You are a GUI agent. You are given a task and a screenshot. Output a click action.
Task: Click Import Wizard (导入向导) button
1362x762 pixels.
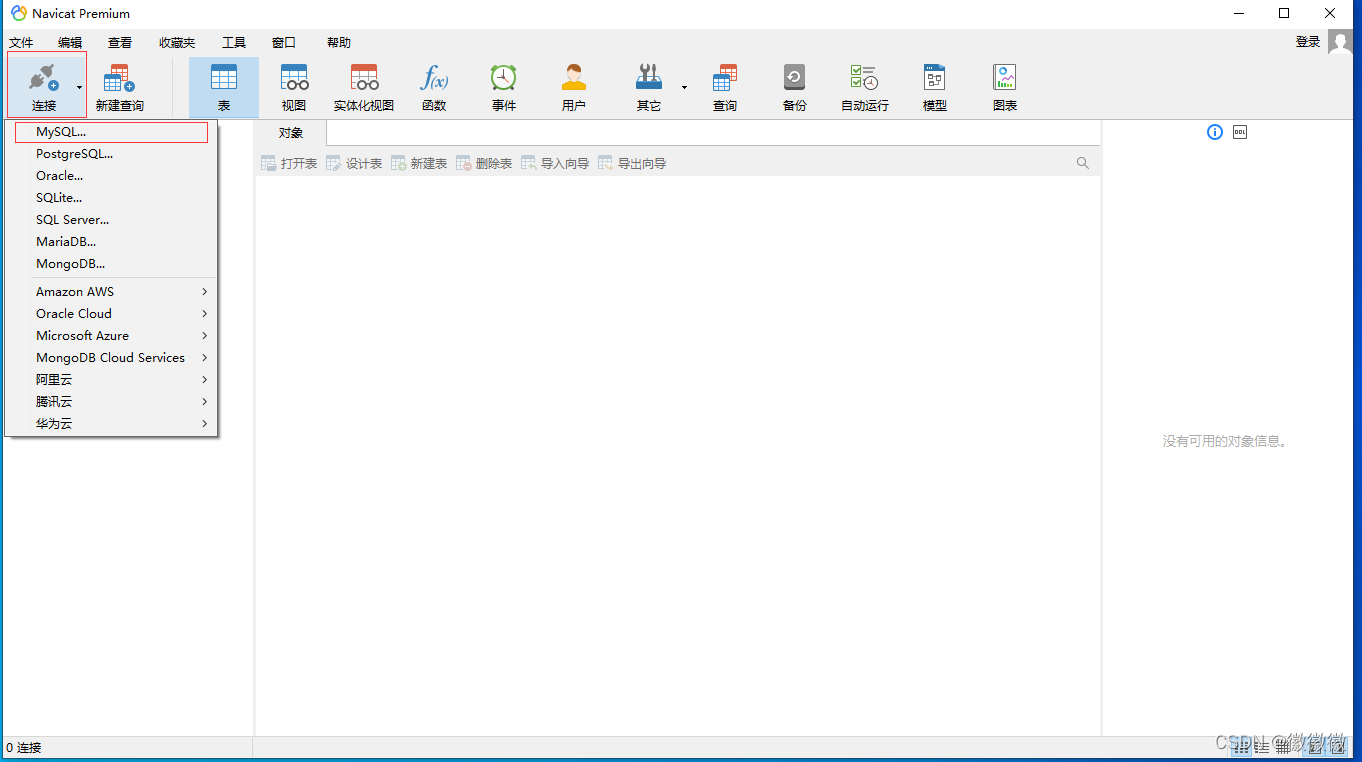(555, 163)
